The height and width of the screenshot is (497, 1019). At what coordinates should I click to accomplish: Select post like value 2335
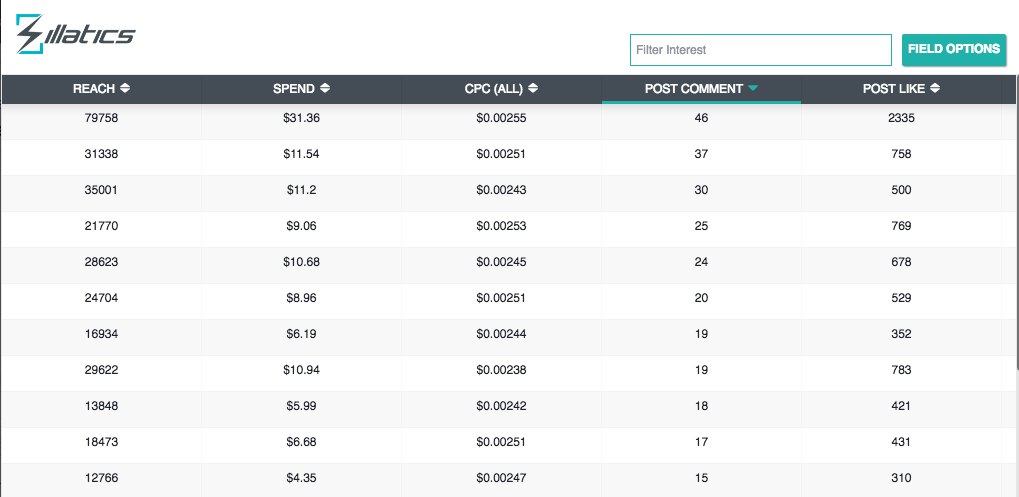click(901, 118)
